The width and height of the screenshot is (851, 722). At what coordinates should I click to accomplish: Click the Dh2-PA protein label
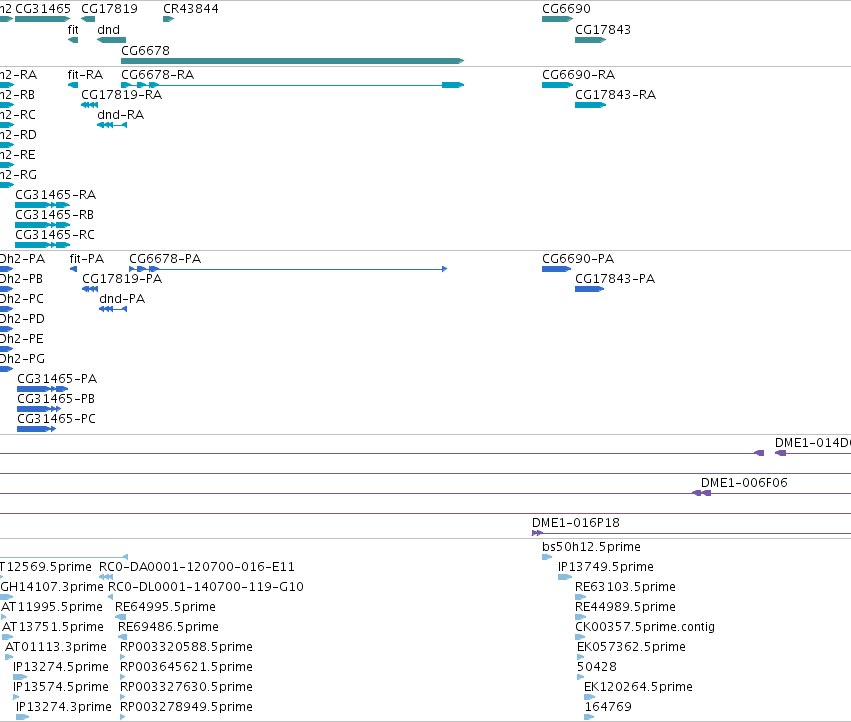(22, 258)
